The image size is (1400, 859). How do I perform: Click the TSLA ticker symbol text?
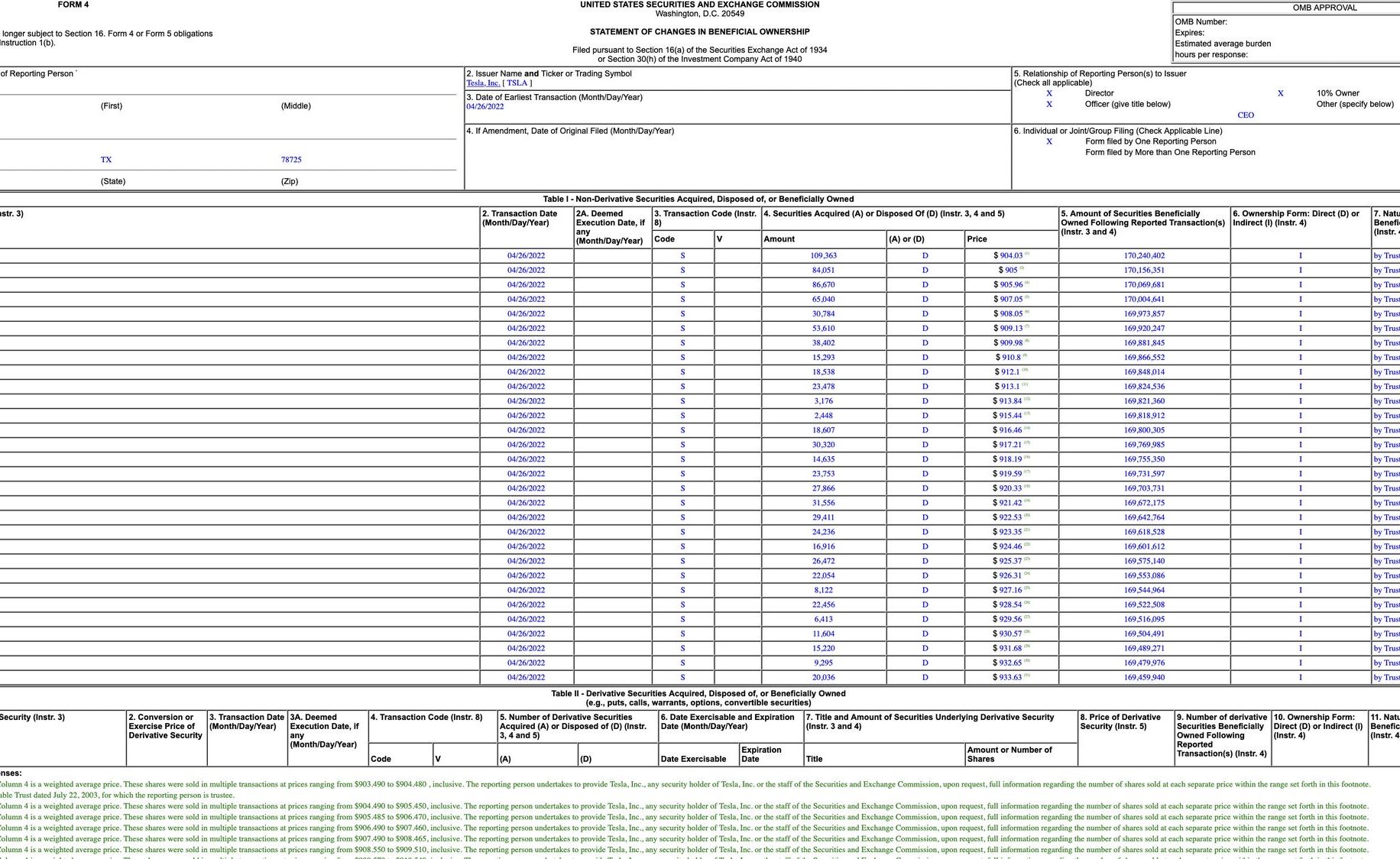pyautogui.click(x=517, y=83)
